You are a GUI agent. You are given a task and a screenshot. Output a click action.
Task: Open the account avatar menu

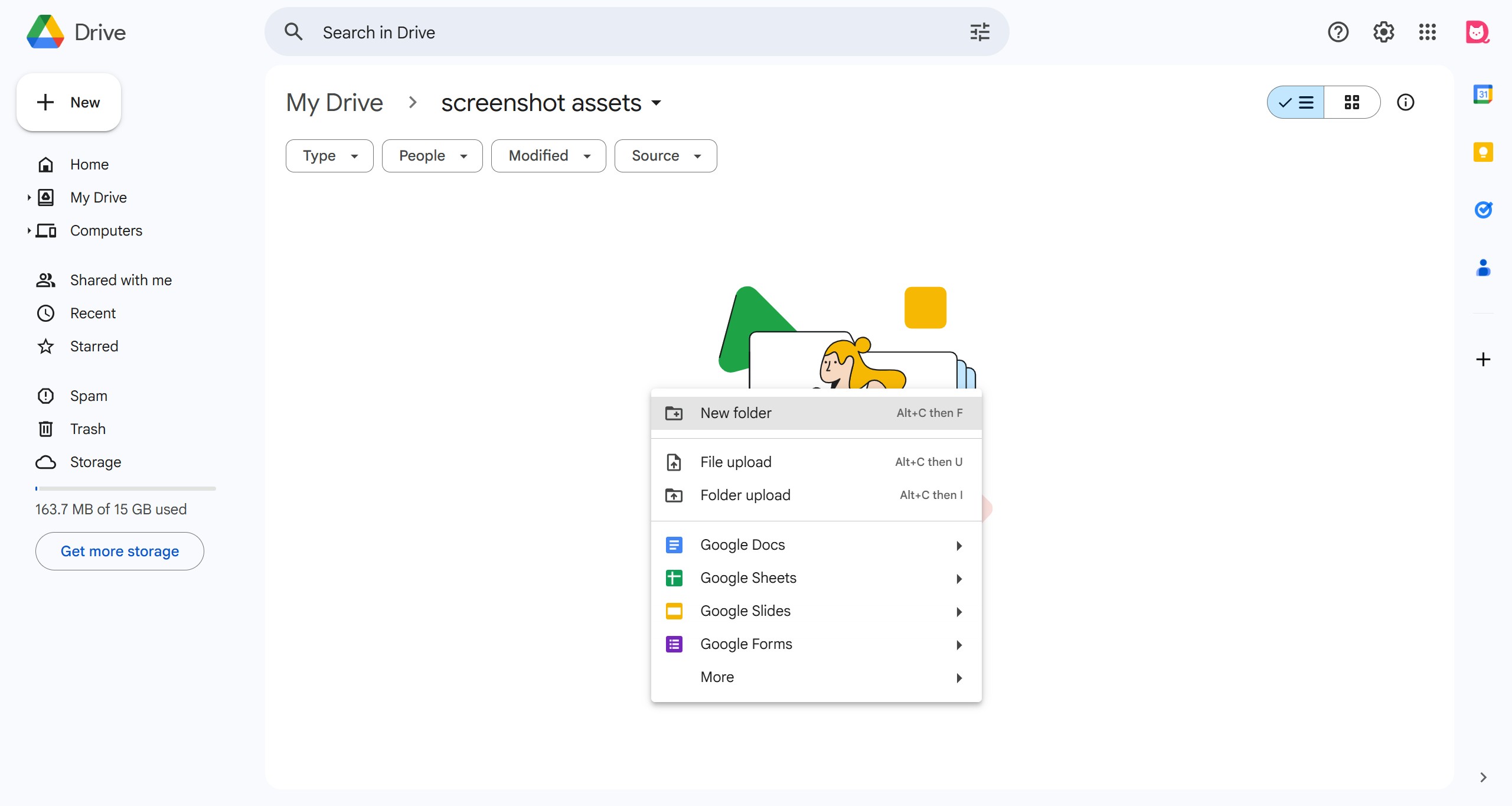pyautogui.click(x=1477, y=32)
